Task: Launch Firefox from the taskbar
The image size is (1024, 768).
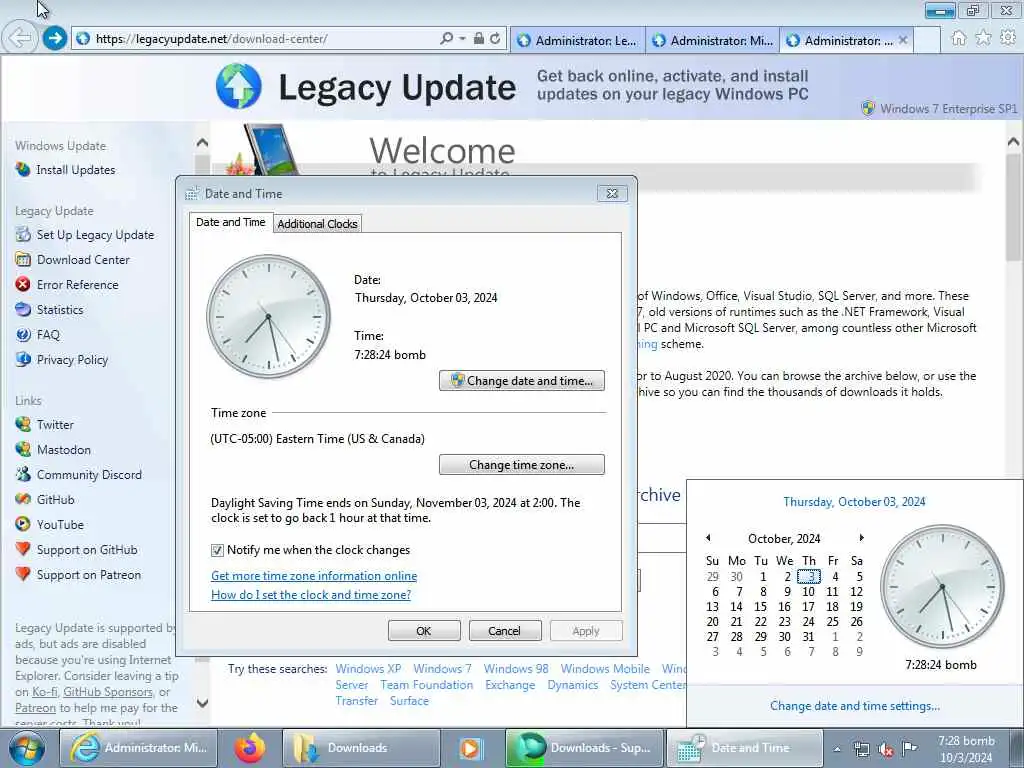Action: tap(250, 748)
